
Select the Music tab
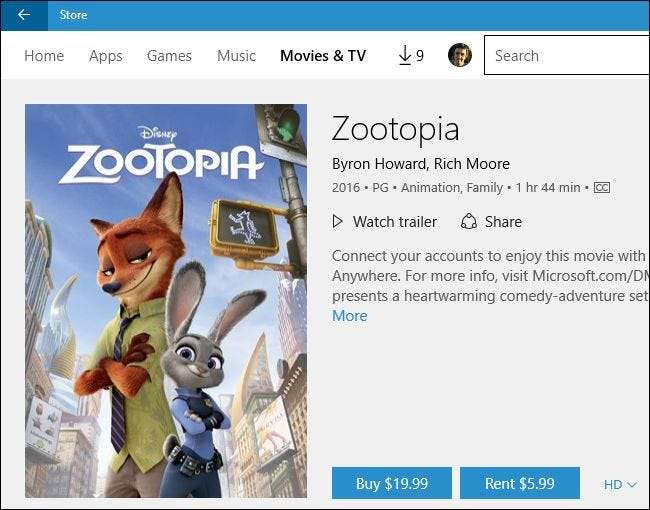point(236,56)
